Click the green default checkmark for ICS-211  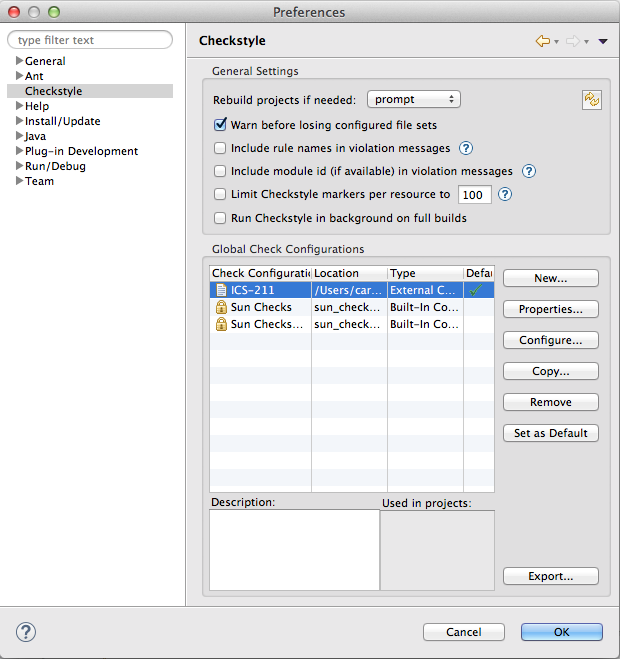(x=478, y=291)
